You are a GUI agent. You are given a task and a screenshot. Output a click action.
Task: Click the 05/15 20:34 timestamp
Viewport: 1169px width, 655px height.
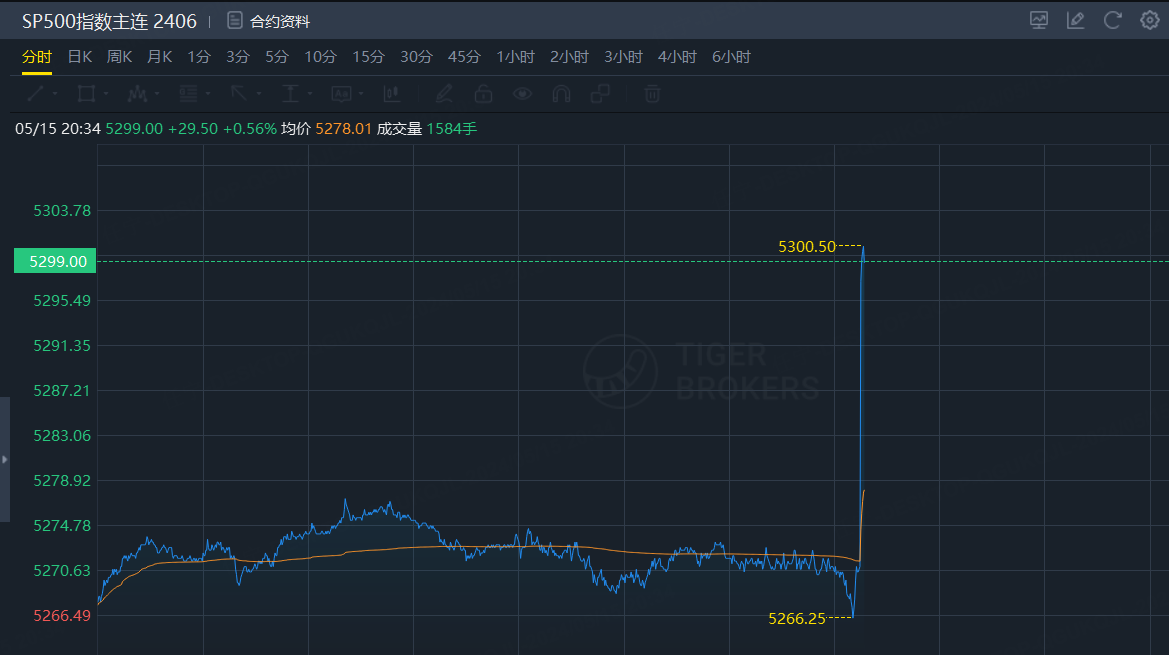pyautogui.click(x=57, y=129)
